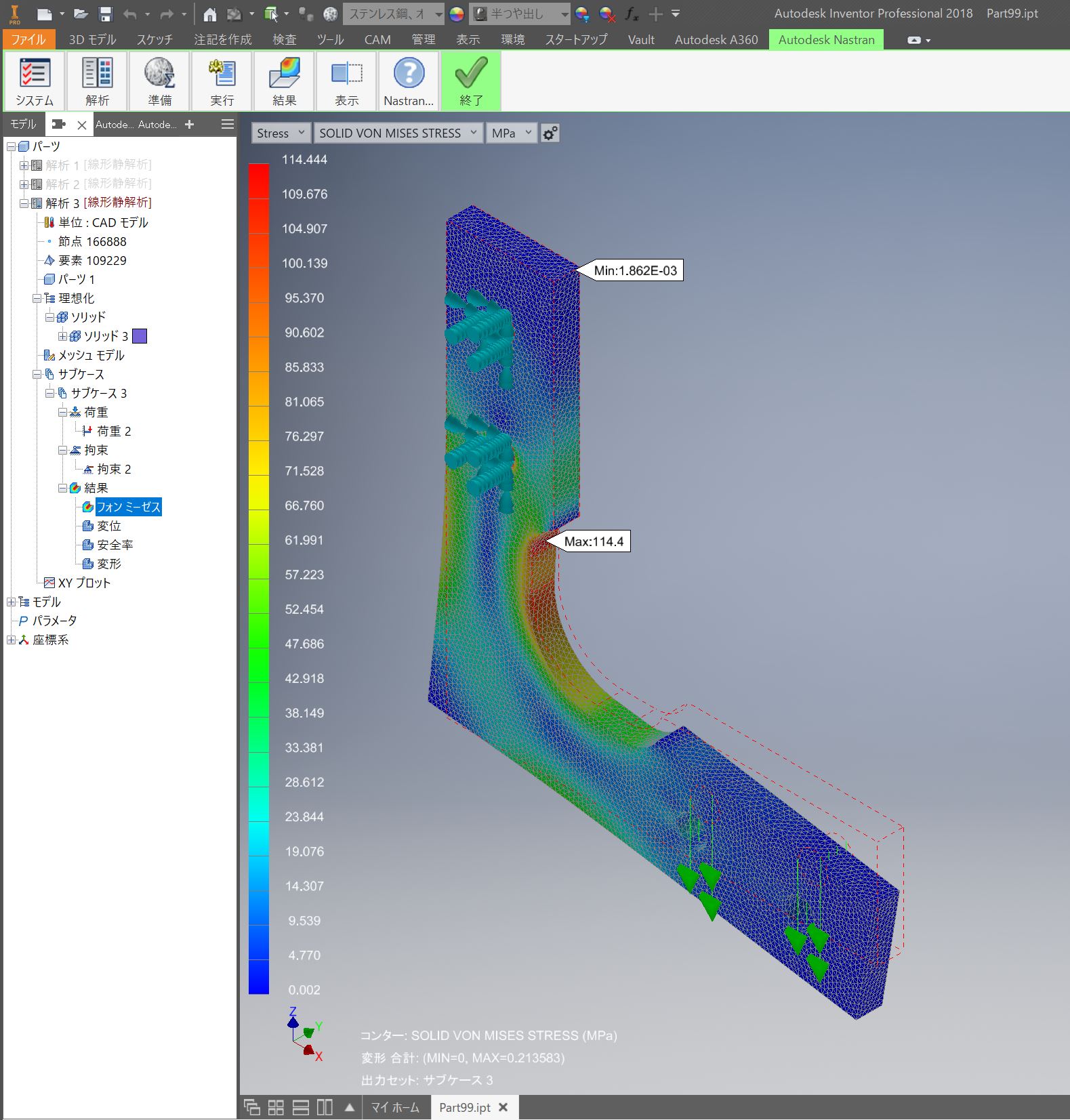Select the 変位 result

(x=108, y=526)
